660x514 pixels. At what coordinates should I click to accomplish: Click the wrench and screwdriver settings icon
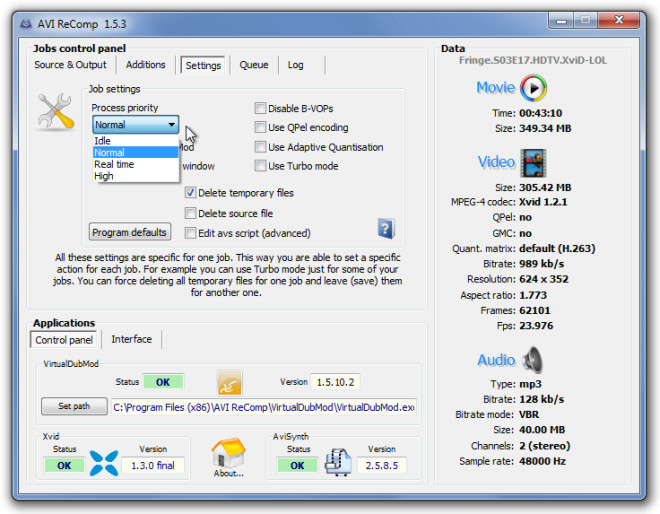(56, 112)
